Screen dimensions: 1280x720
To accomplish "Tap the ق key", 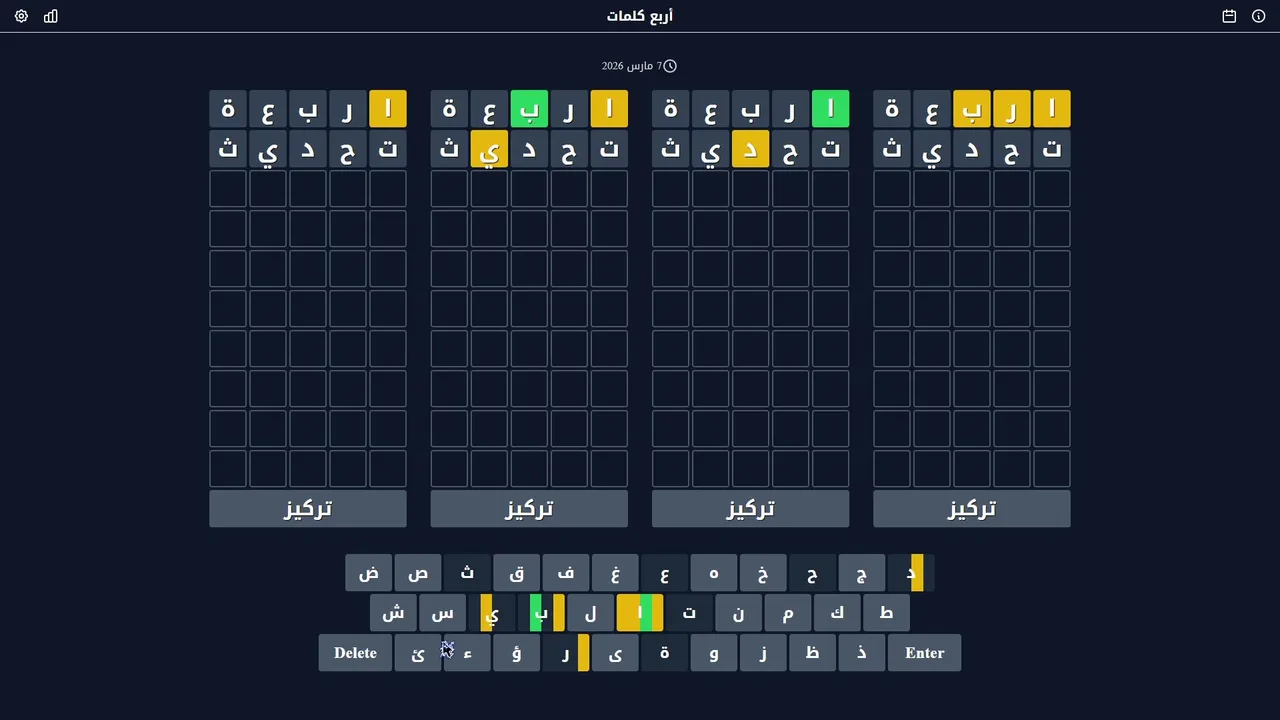I will tap(517, 573).
